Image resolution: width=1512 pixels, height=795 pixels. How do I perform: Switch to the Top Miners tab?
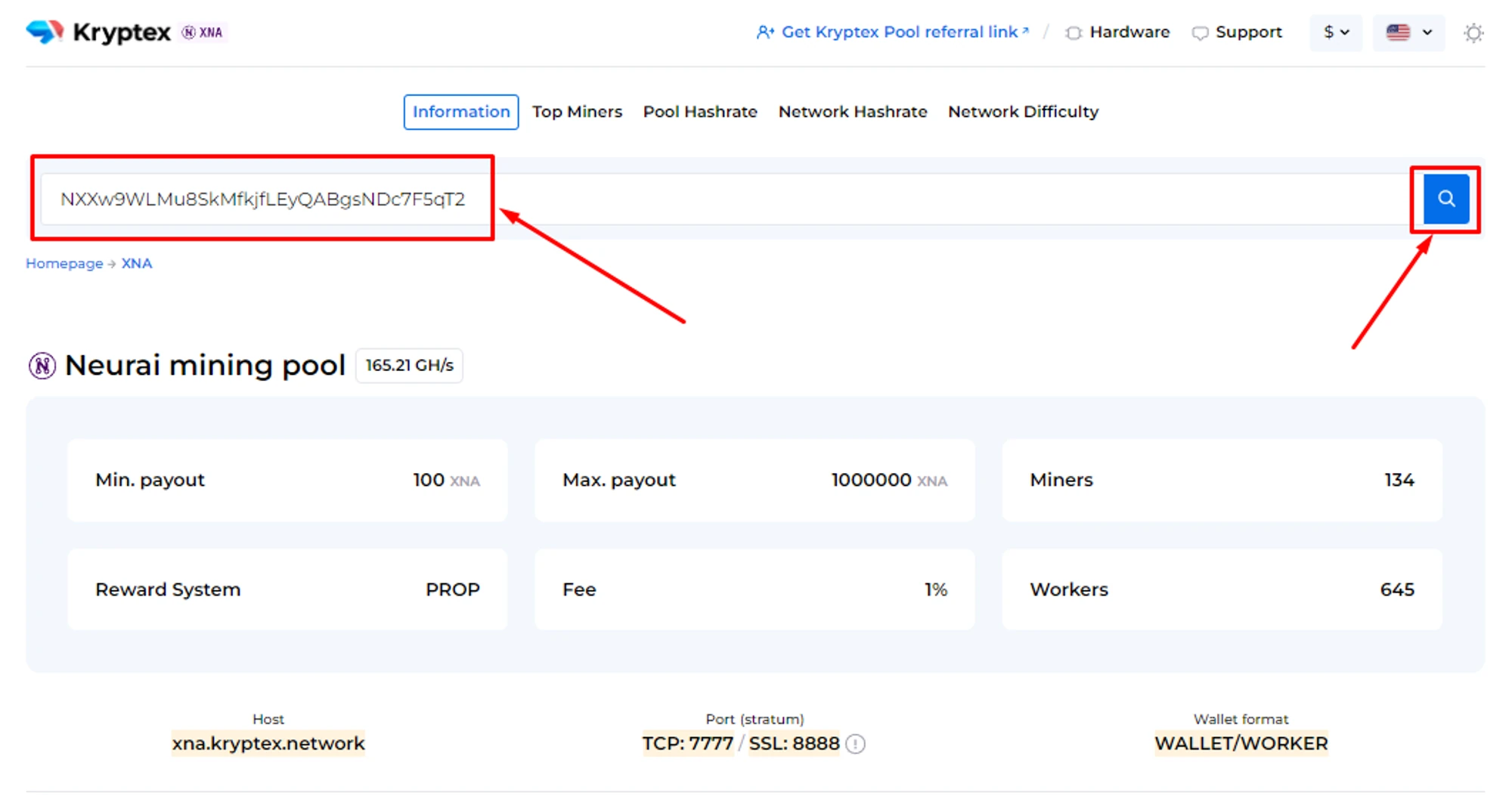[577, 112]
